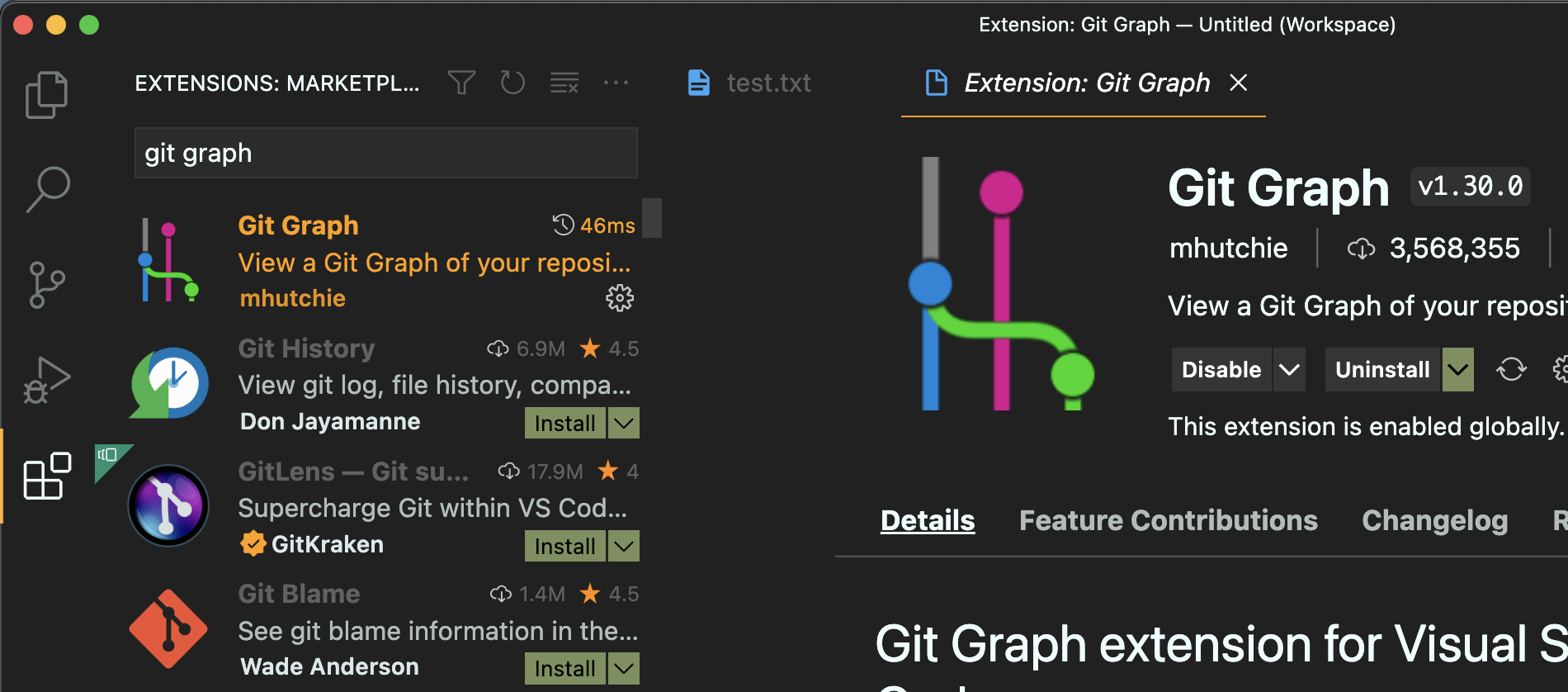Expand the Uninstall button dropdown arrow
The image size is (1568, 692).
click(x=1458, y=369)
